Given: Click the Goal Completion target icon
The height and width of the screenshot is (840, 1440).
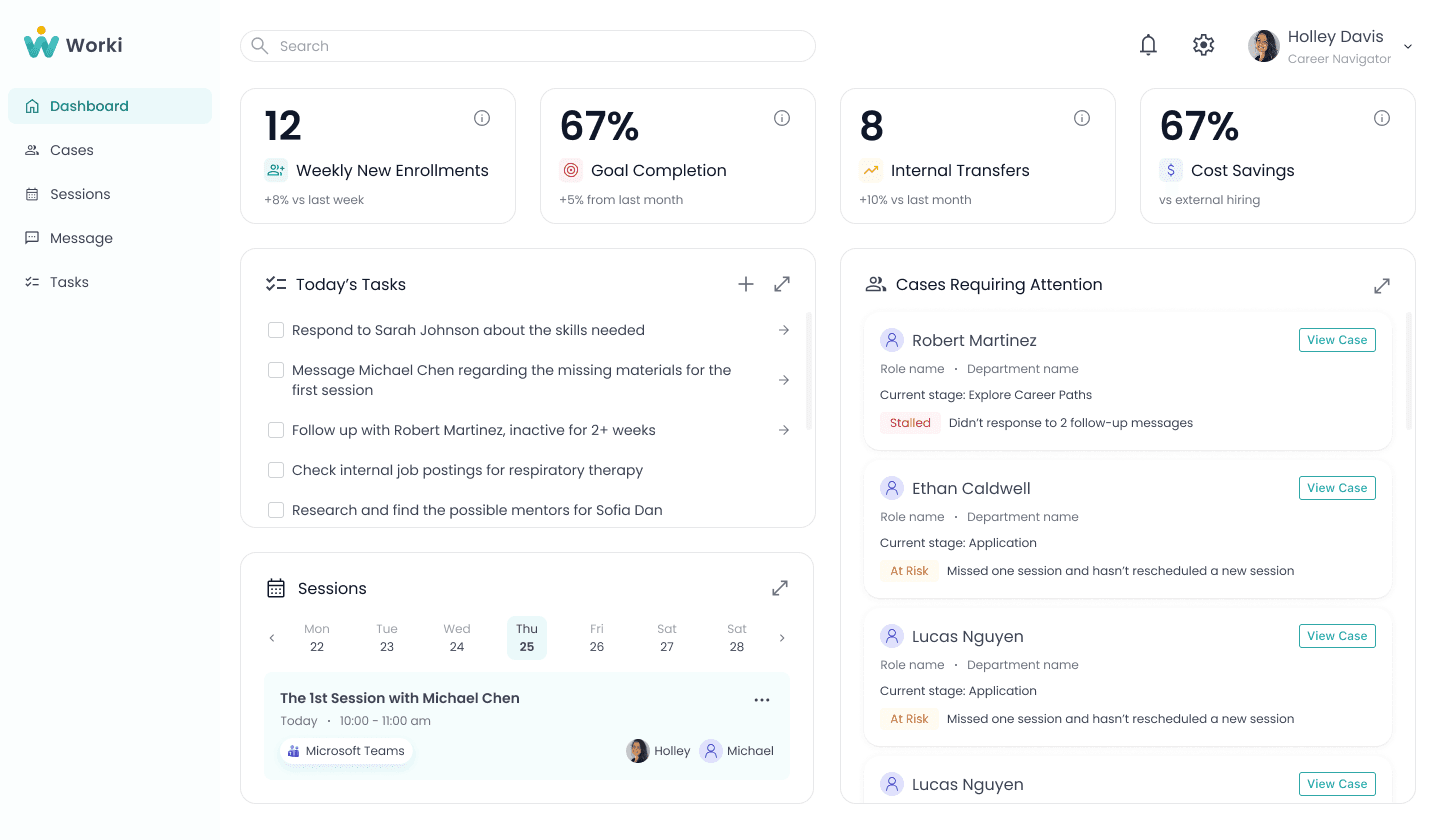Looking at the screenshot, I should [x=570, y=170].
